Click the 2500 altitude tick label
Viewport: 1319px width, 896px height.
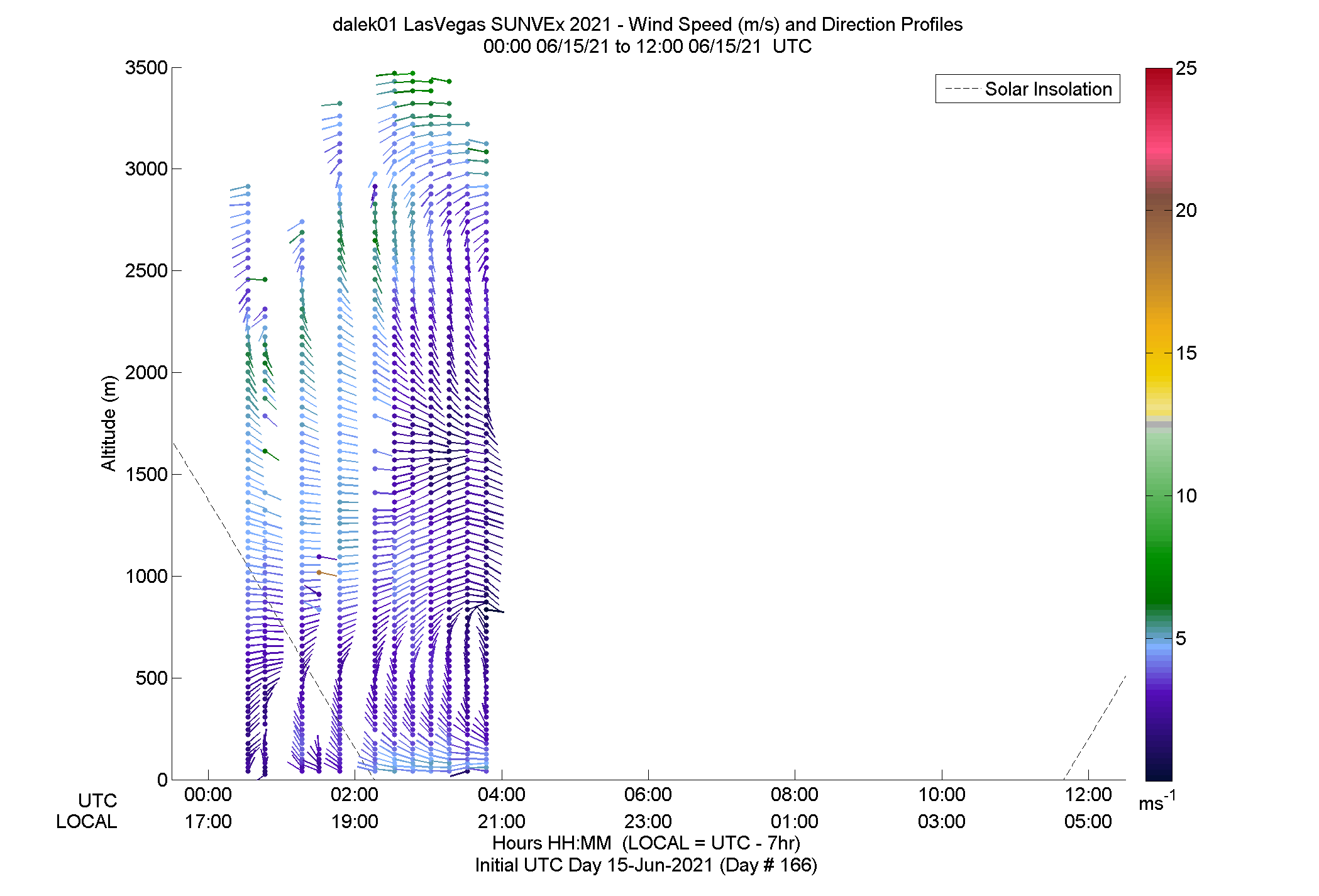point(146,270)
